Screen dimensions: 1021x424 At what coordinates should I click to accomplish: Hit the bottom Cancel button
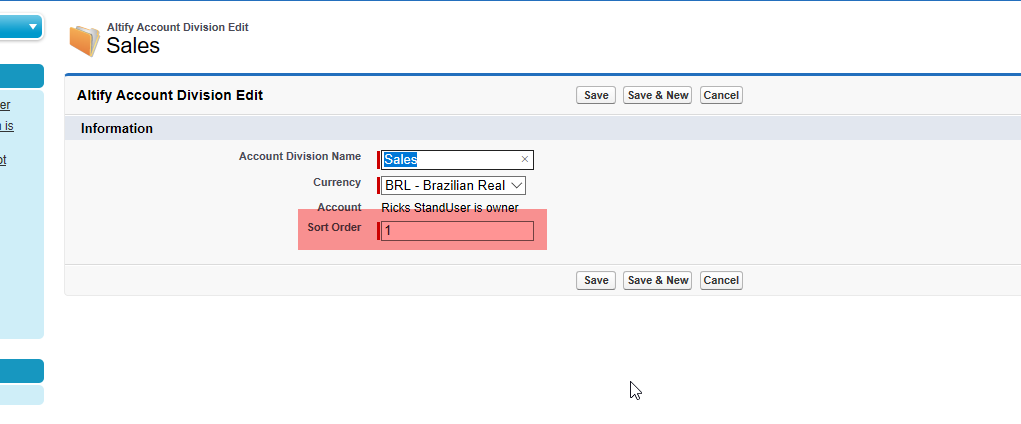pos(721,280)
